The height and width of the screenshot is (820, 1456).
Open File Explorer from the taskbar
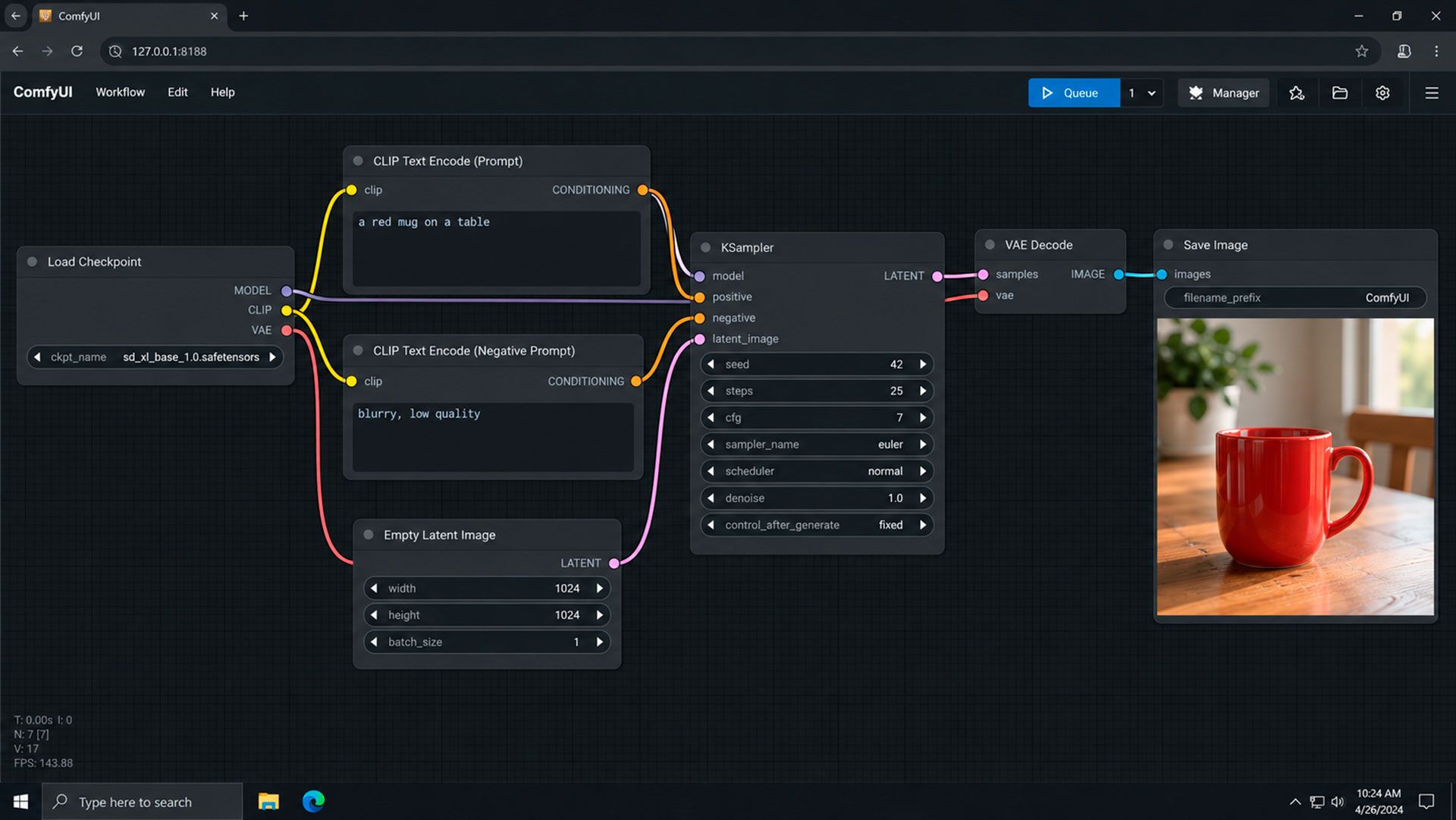coord(268,801)
